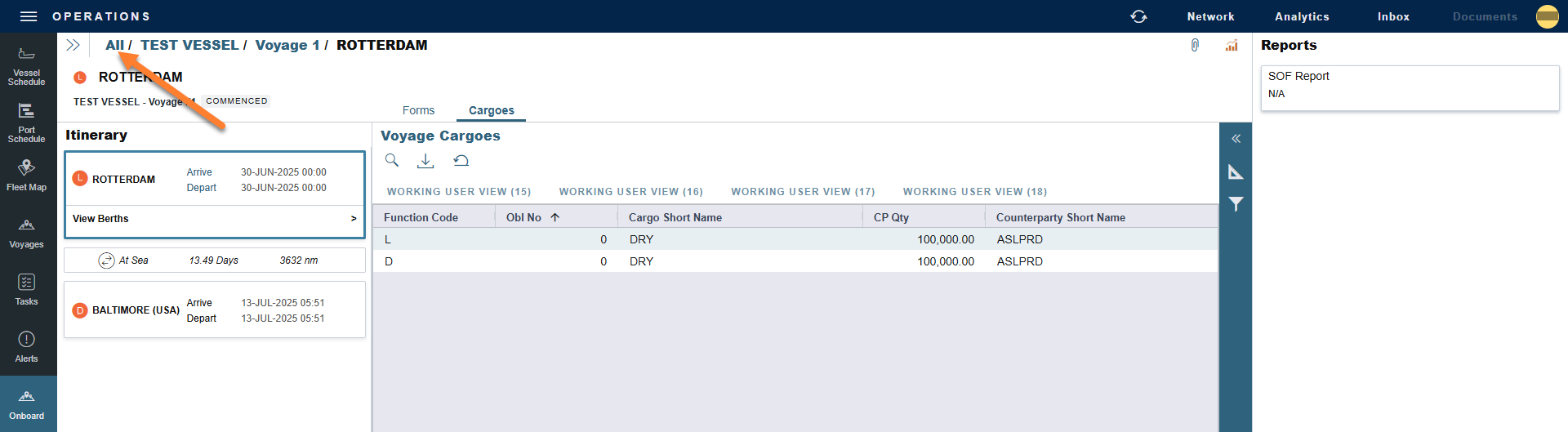Select Working User View (15)
The image size is (1568, 432).
(x=459, y=192)
